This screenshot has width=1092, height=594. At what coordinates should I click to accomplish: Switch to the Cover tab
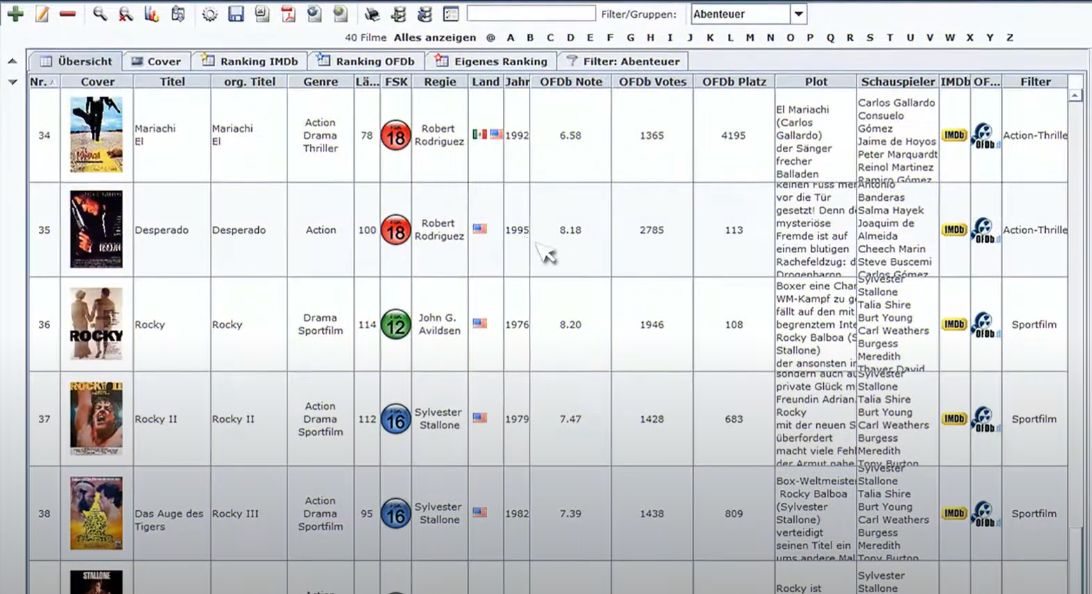156,61
